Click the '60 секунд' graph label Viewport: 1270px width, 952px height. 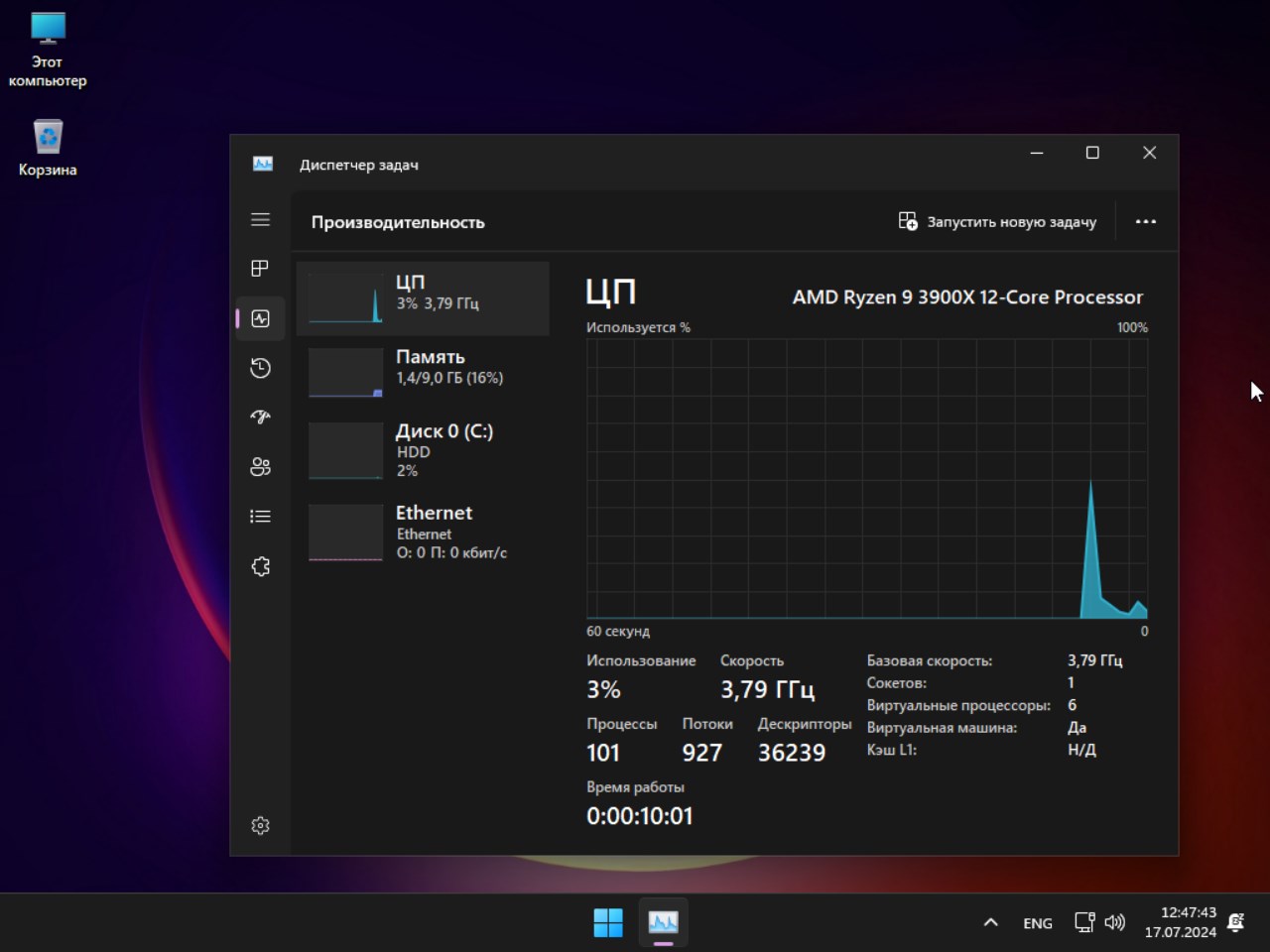pyautogui.click(x=618, y=631)
